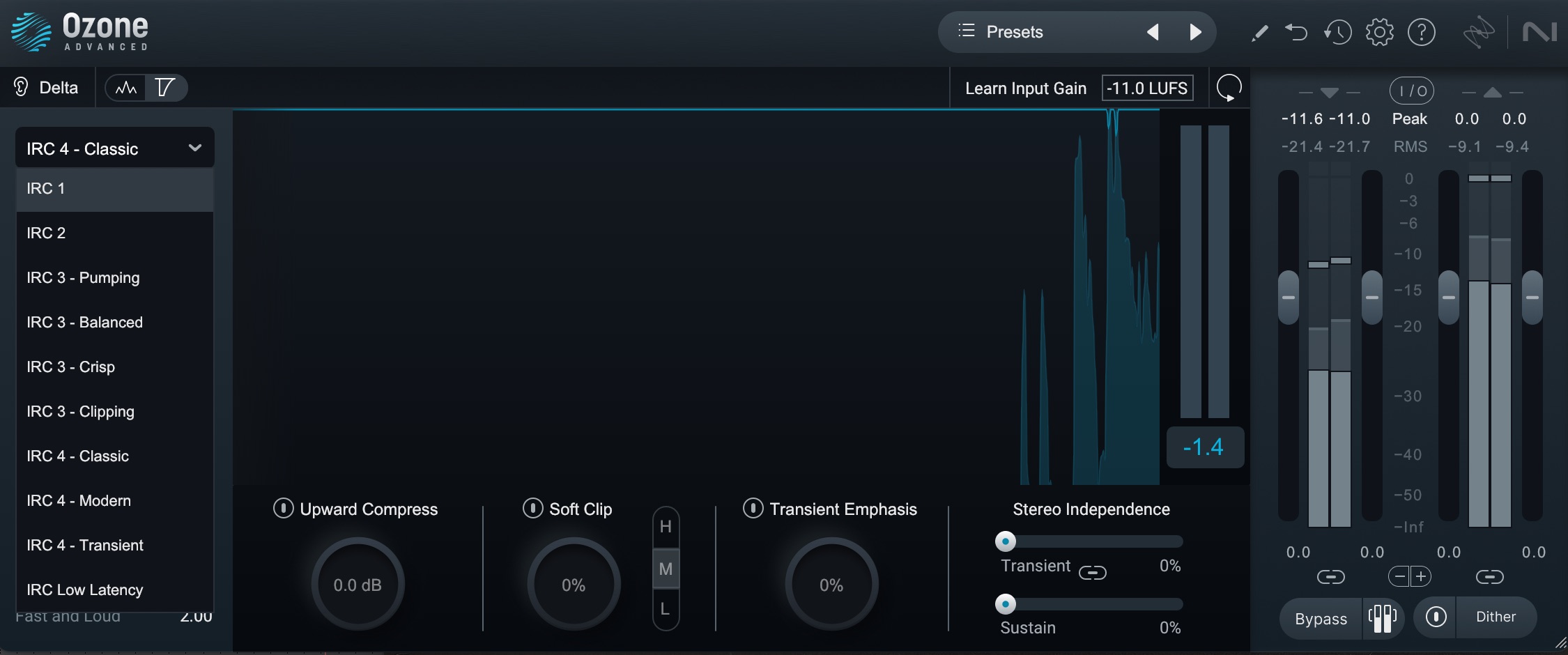Viewport: 1568px width, 655px height.
Task: Open the history clock icon
Action: click(1337, 32)
